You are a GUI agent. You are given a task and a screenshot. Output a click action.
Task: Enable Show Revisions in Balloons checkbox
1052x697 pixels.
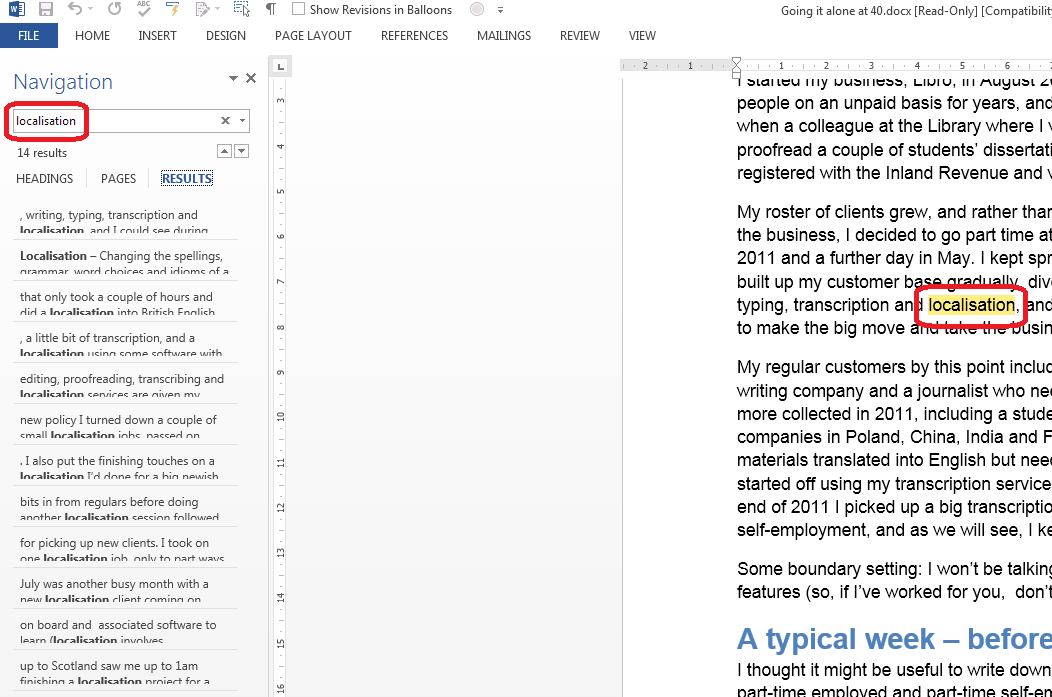coord(299,10)
